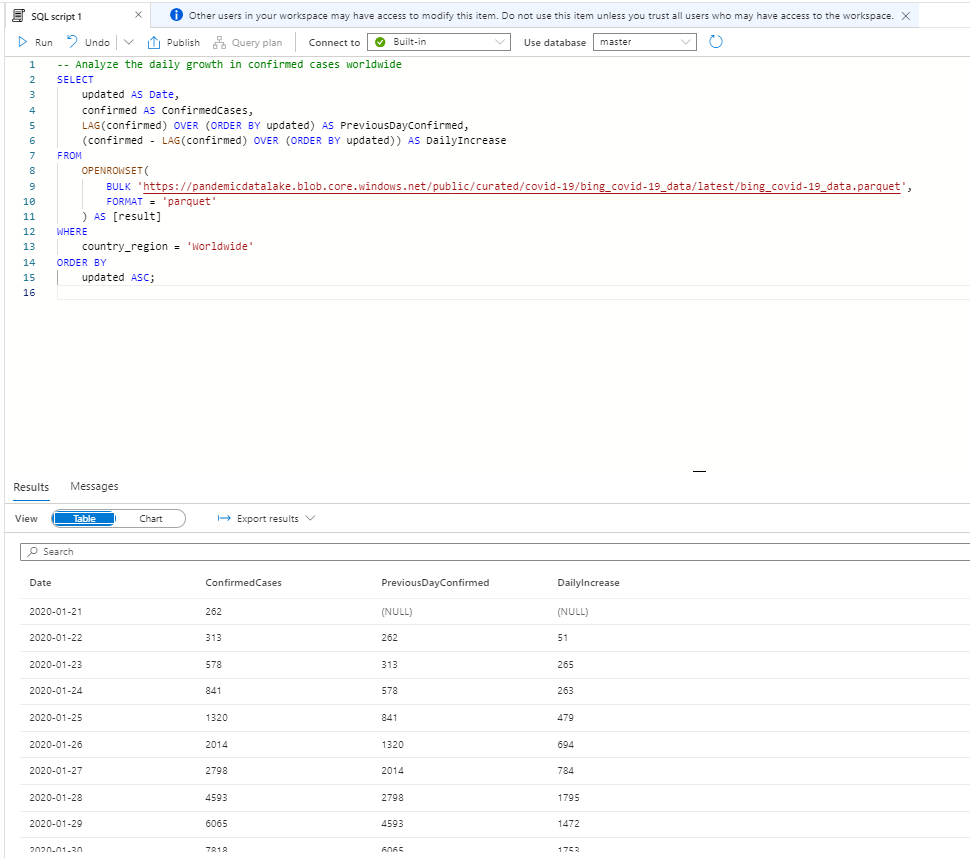
Task: Sort by the DailyIncrease column header
Action: (x=588, y=583)
